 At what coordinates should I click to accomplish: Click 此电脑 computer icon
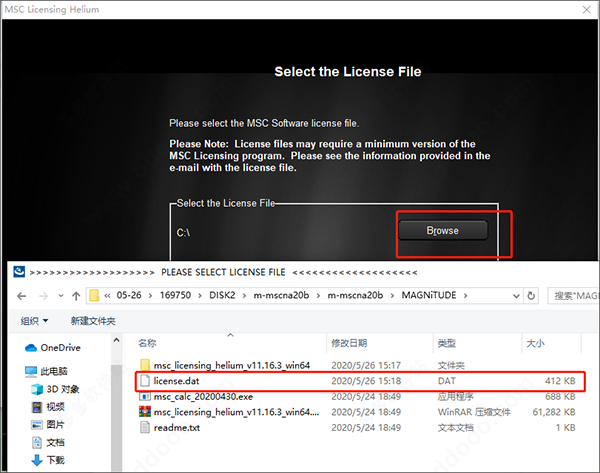coord(31,371)
